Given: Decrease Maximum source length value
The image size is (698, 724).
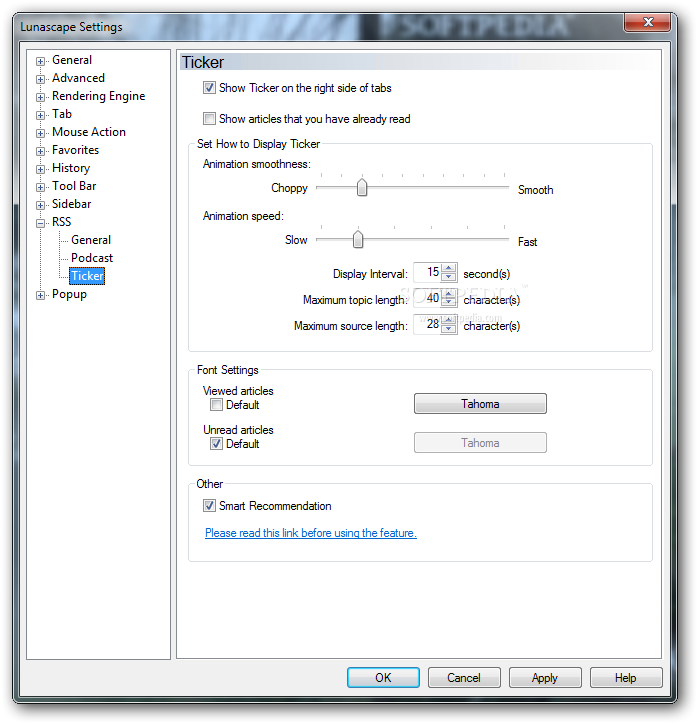Looking at the screenshot, I should (449, 328).
